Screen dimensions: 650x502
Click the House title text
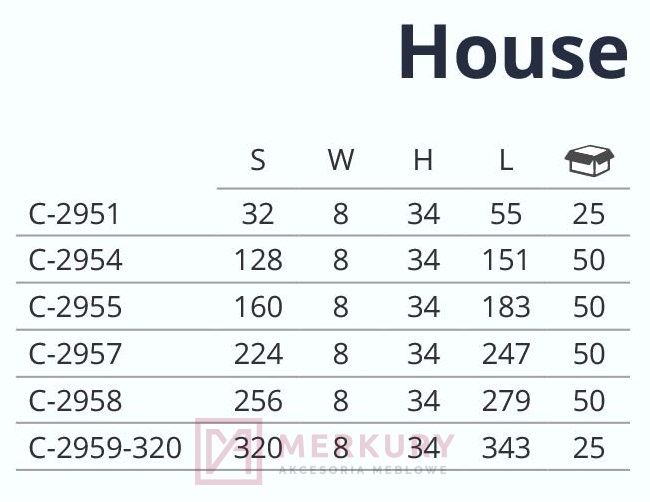pyautogui.click(x=512, y=52)
